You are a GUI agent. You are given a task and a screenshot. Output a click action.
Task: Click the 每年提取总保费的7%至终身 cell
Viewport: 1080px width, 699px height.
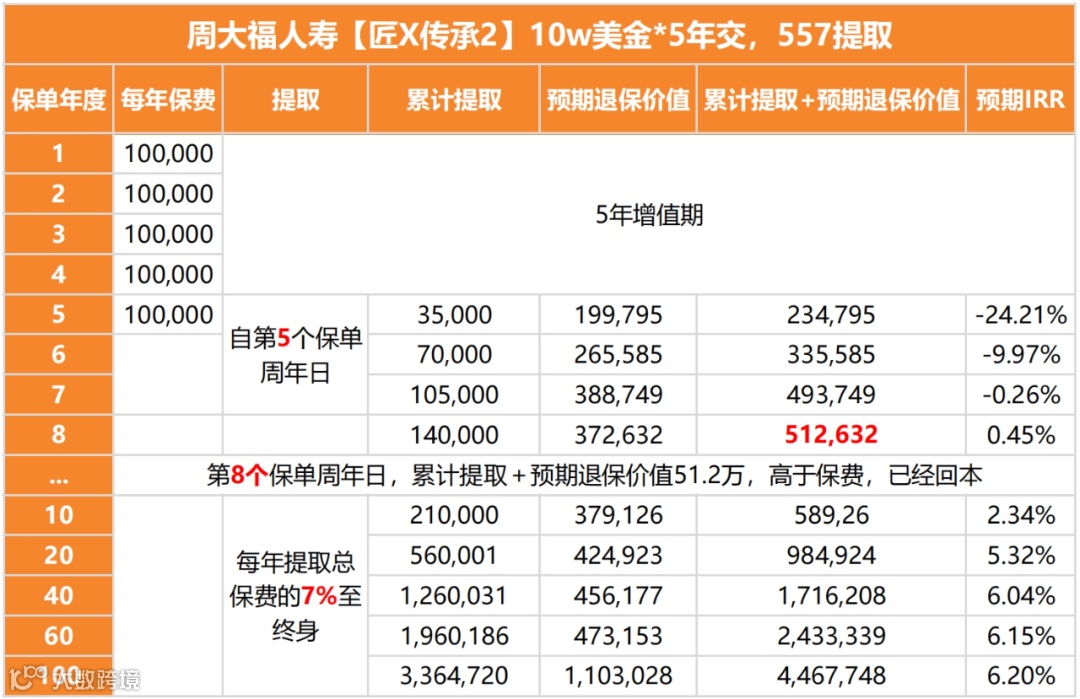[x=295, y=596]
